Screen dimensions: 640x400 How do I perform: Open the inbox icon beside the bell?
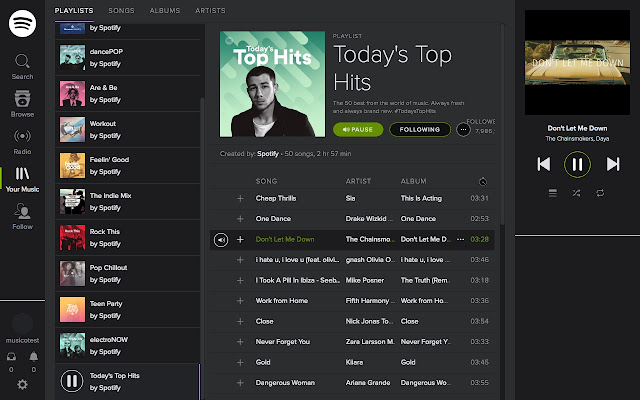pos(11,357)
